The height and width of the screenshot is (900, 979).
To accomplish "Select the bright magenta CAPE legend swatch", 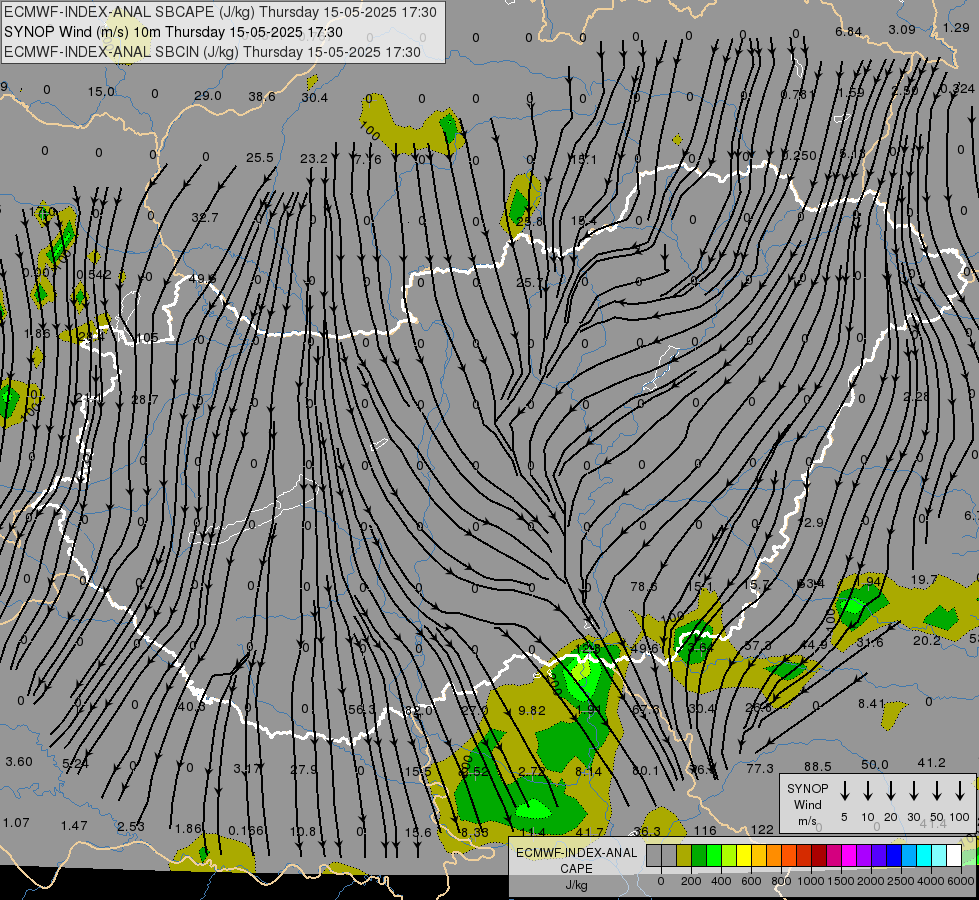I will (x=849, y=855).
